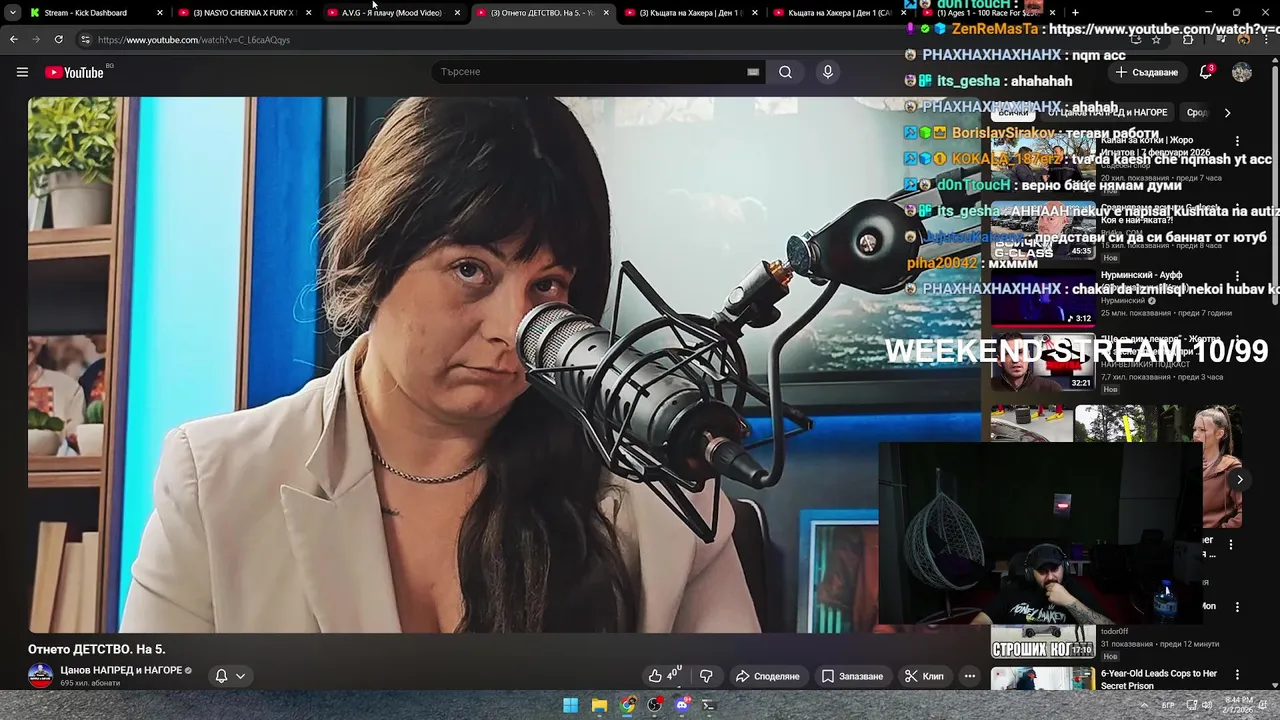The image size is (1280, 720).
Task: Reload the page with refresh icon
Action: pyautogui.click(x=58, y=40)
